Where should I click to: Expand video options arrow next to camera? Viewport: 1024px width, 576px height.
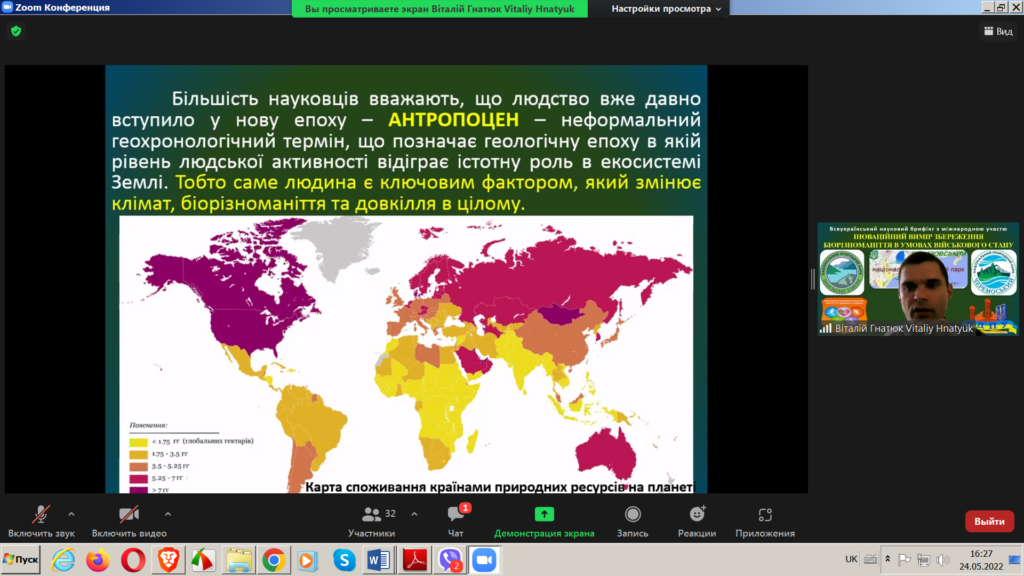pyautogui.click(x=167, y=513)
